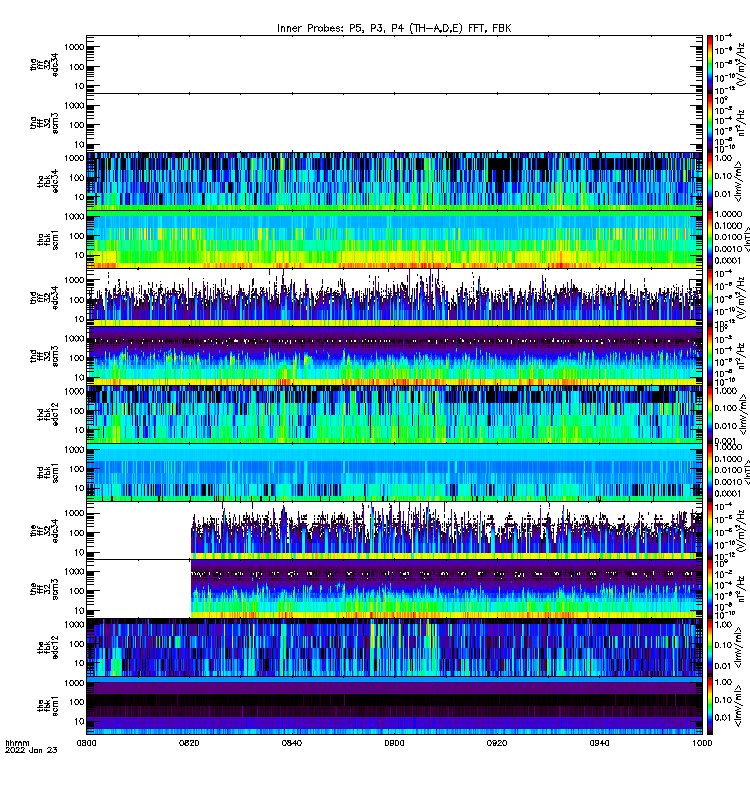Click inside the tha fbk edc34 spectrogram panel
The height and width of the screenshot is (800, 750).
point(394,181)
